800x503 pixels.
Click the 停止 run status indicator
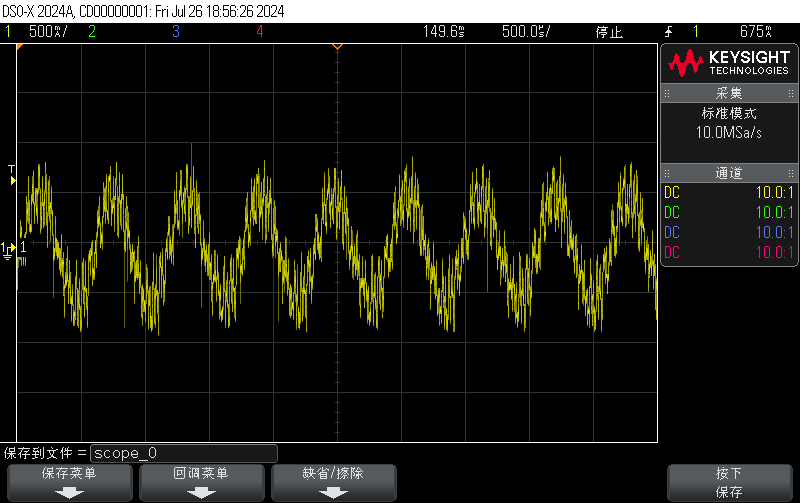coord(609,32)
